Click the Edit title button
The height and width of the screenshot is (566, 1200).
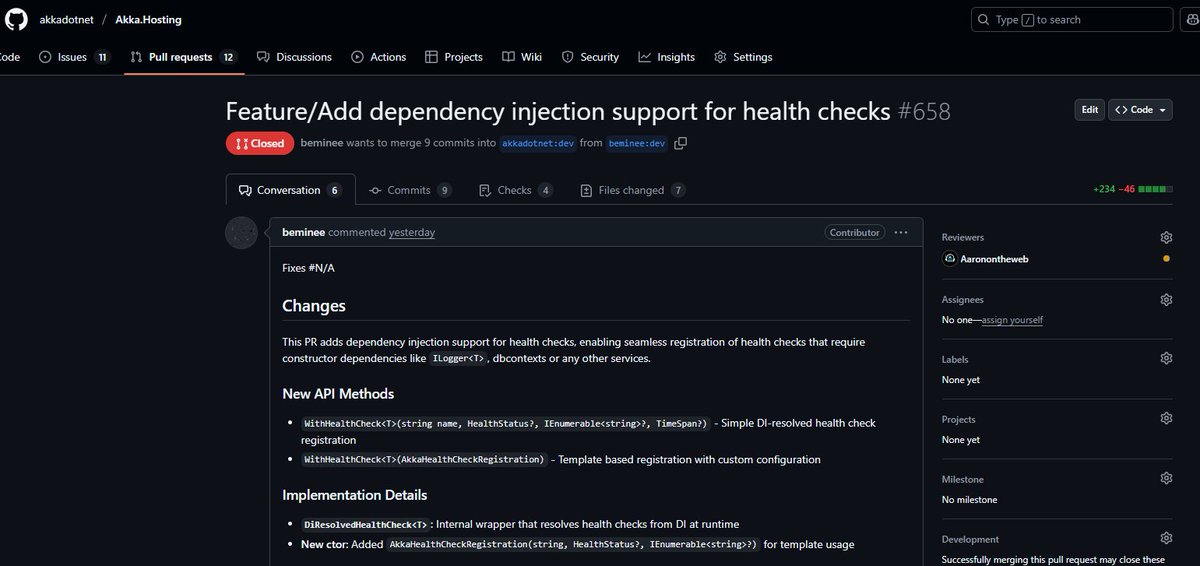1089,110
